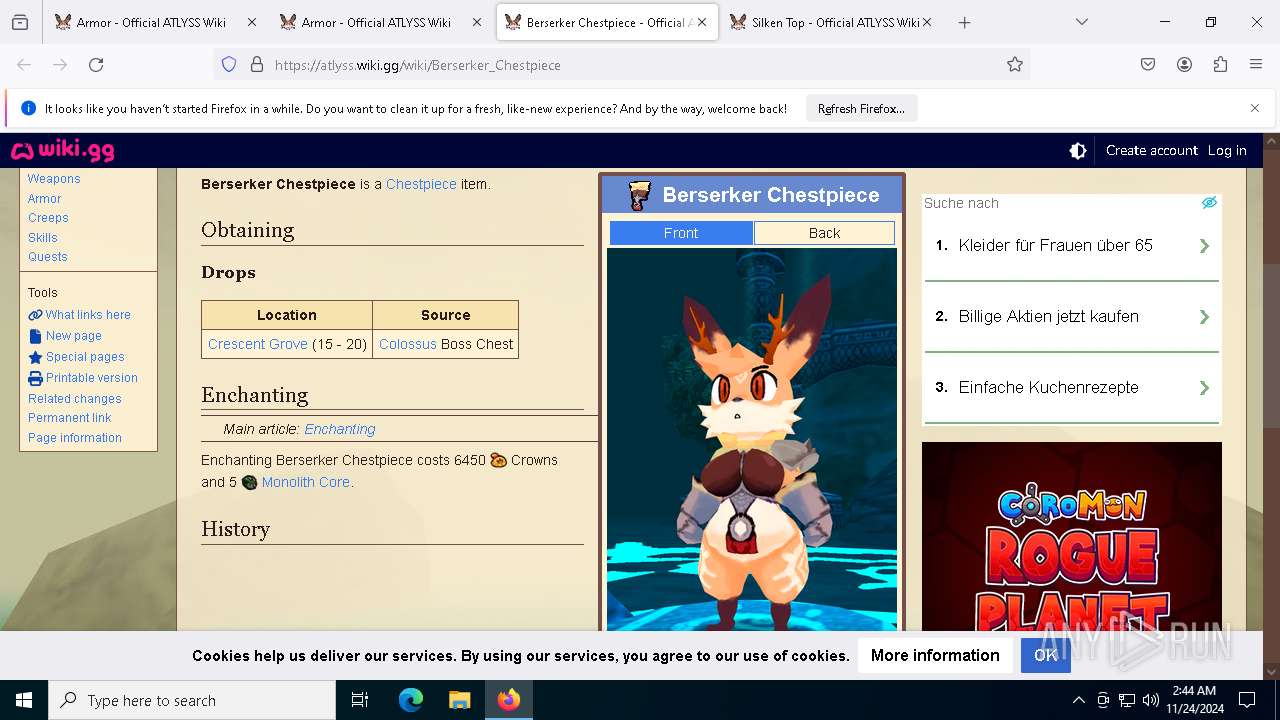Screen dimensions: 1280x720
Task: Open Firefox account icon
Action: coord(1184,64)
